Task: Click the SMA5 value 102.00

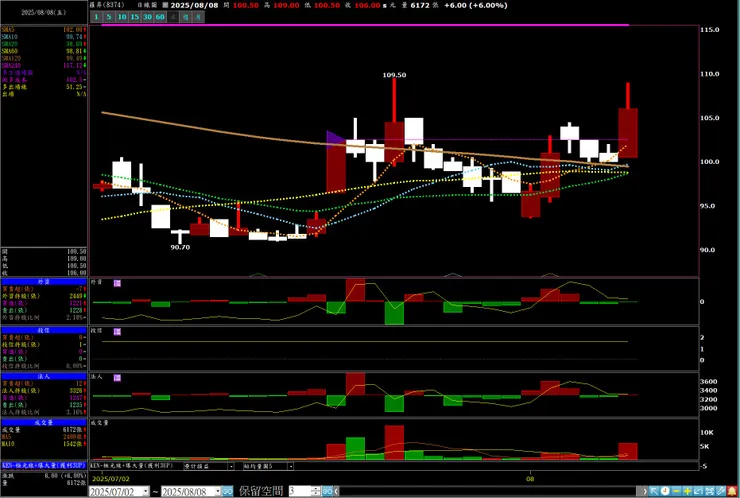Action: click(73, 30)
